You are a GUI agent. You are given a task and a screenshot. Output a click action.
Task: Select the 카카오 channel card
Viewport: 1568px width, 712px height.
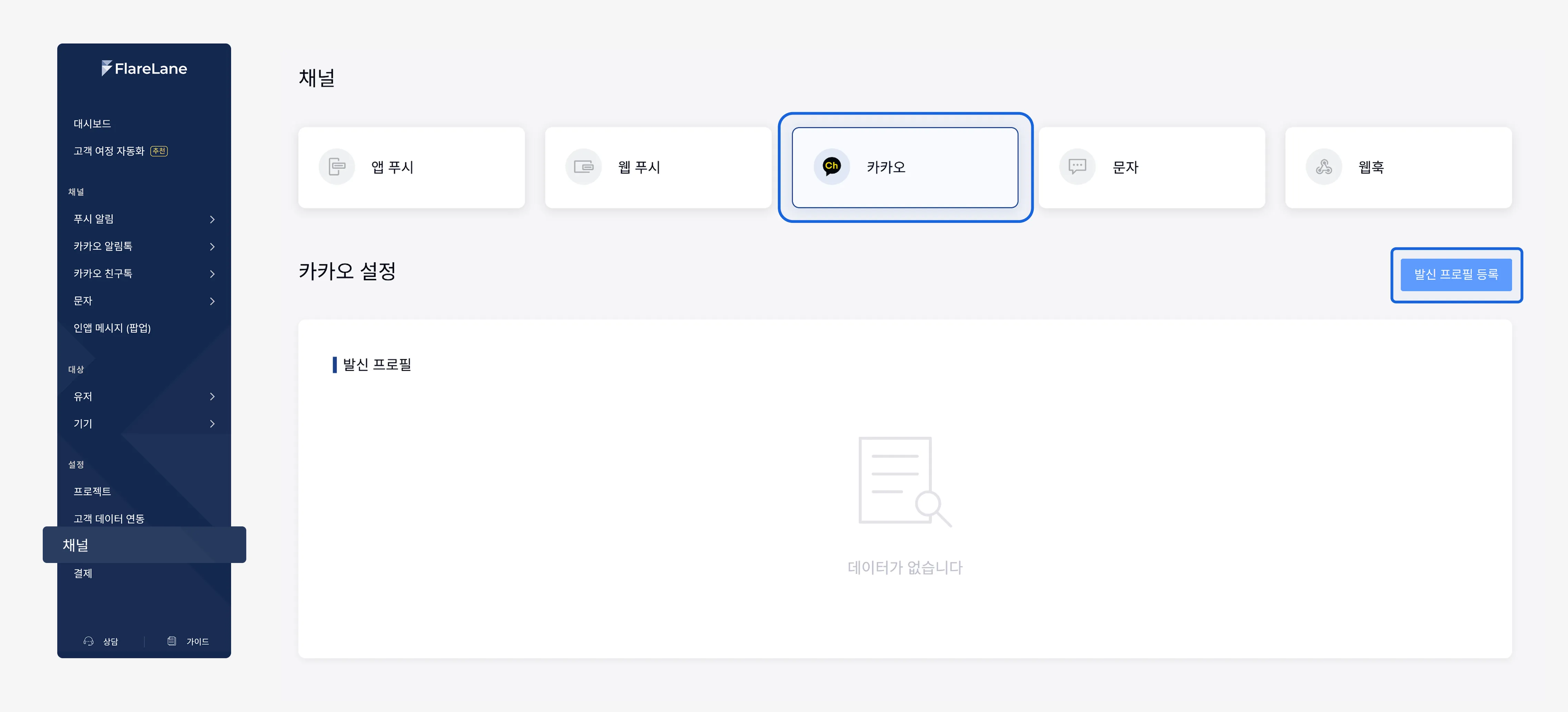904,167
